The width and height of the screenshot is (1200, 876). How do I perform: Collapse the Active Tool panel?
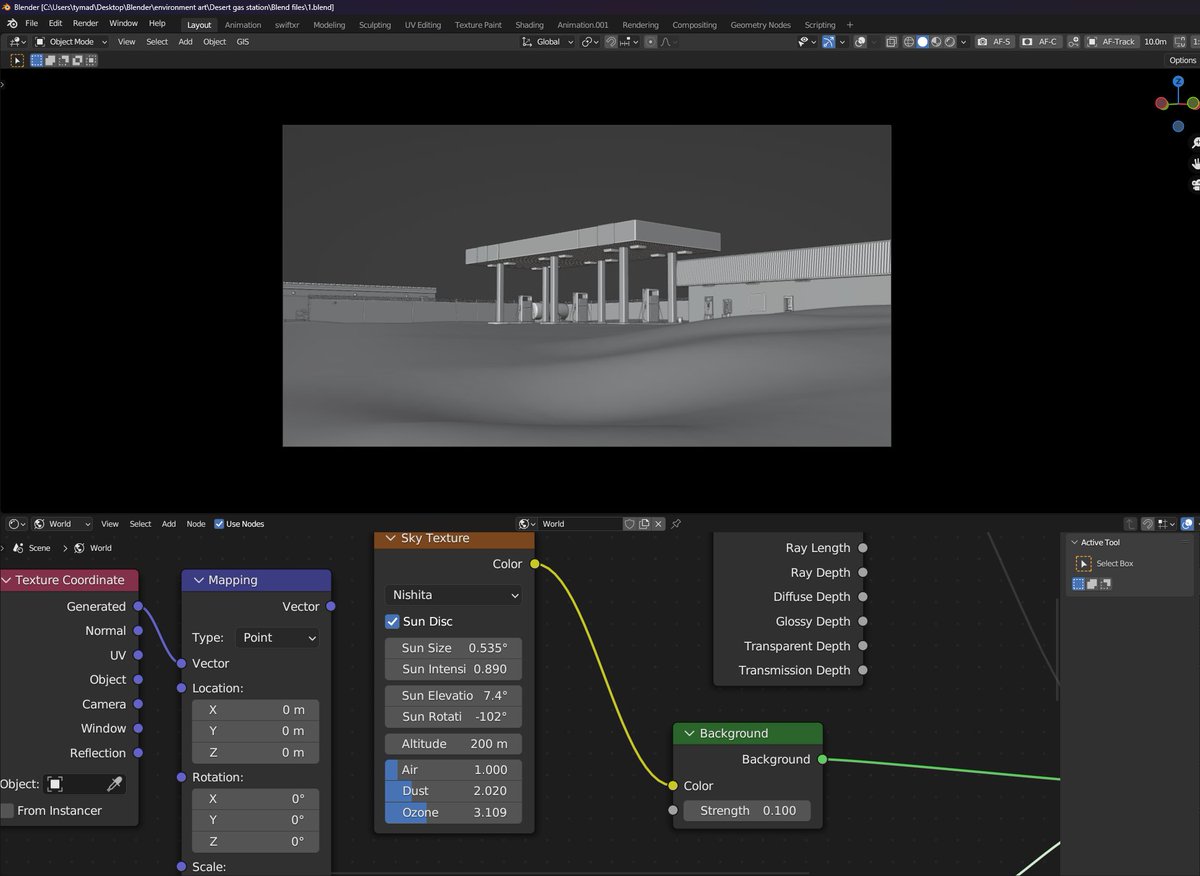1076,543
